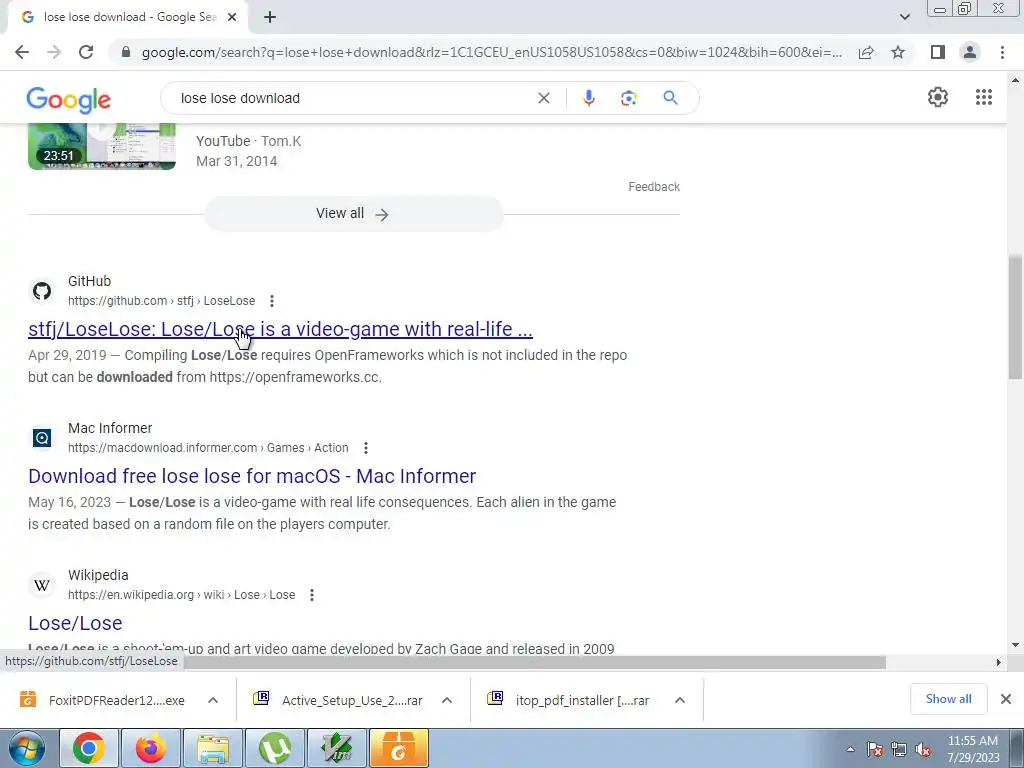Expand the tab search chevron
This screenshot has width=1024, height=768.
904,17
